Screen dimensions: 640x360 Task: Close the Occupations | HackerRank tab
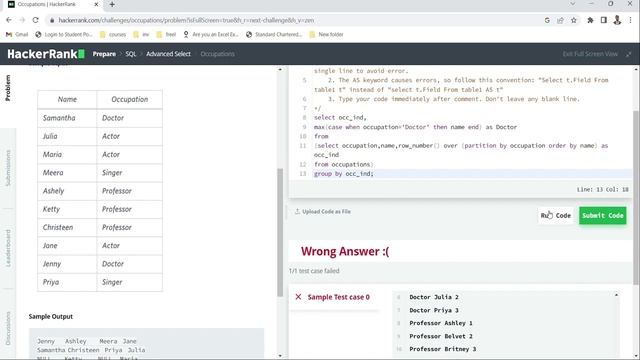click(96, 4)
